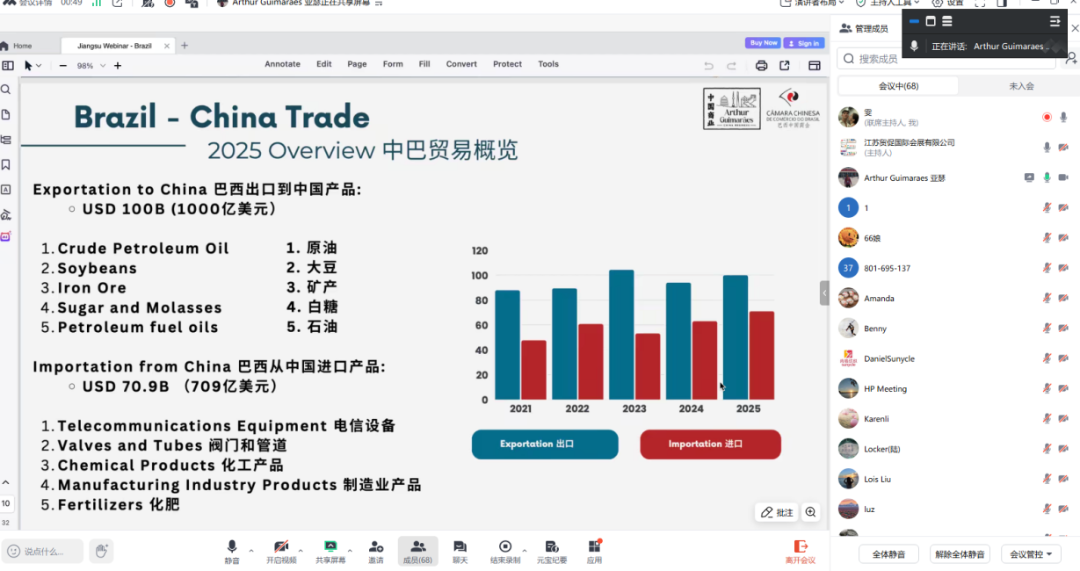Click redo arrow in PDF toolbar

(731, 65)
